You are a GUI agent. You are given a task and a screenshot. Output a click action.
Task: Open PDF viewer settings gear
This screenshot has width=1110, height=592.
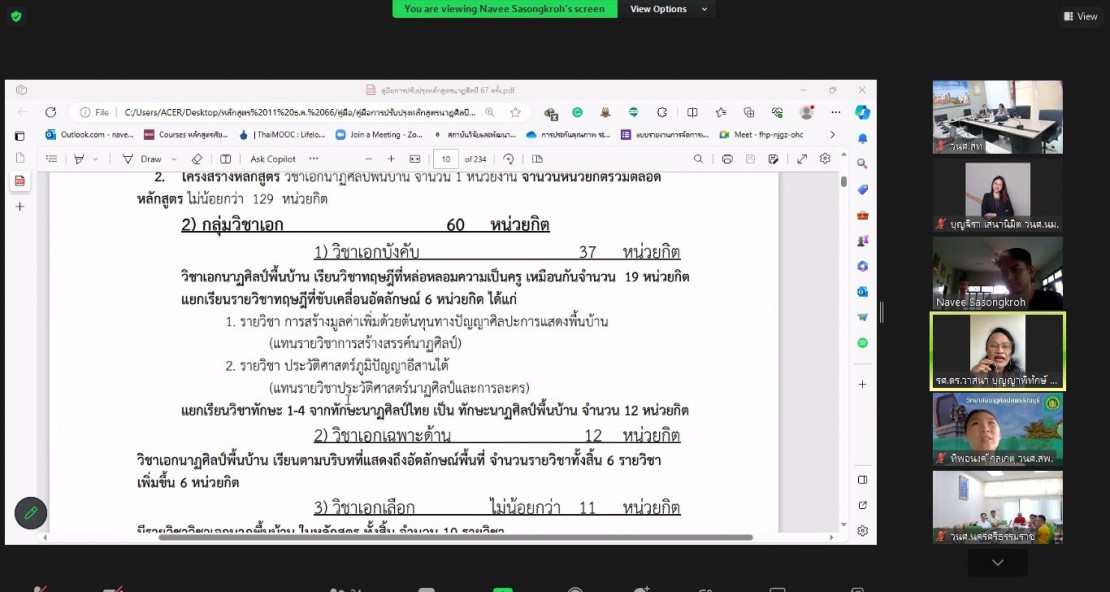point(825,159)
